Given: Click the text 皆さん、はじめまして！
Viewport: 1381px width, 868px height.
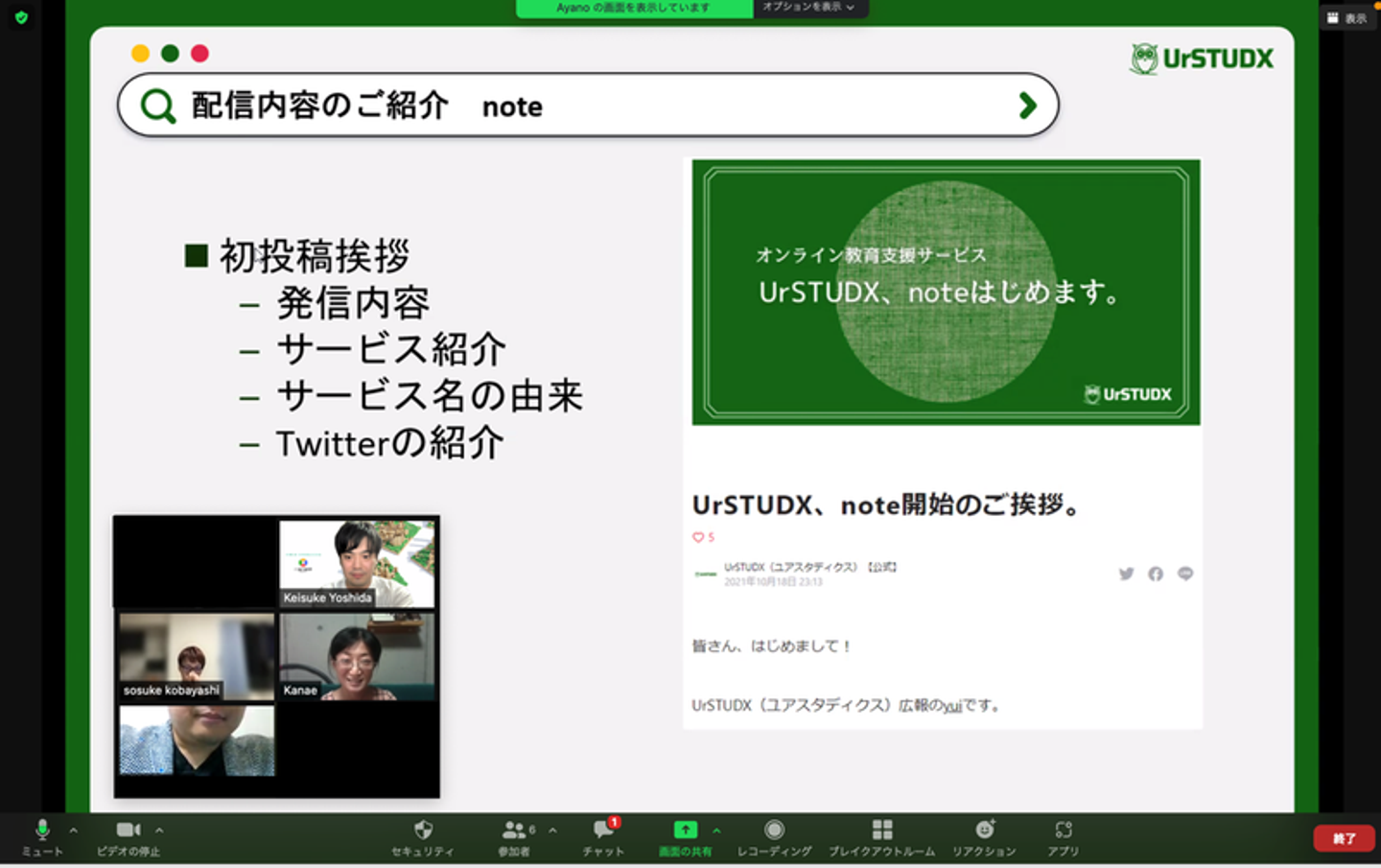Looking at the screenshot, I should coord(772,646).
